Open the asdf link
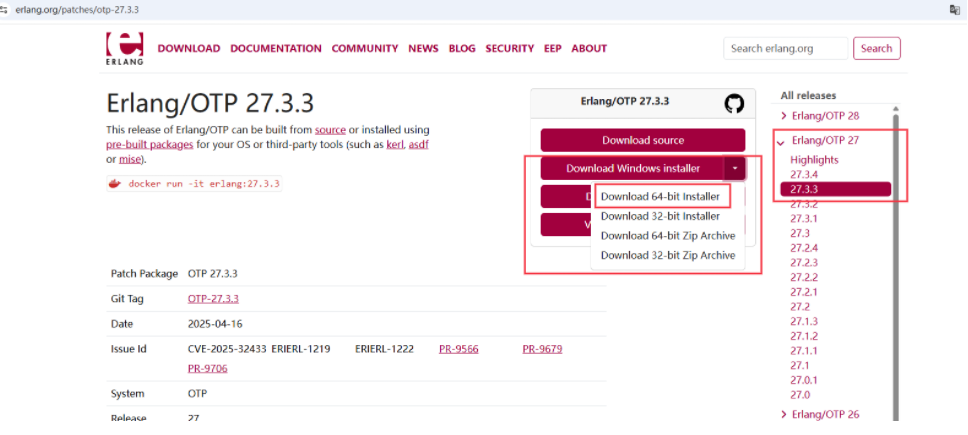 click(418, 144)
